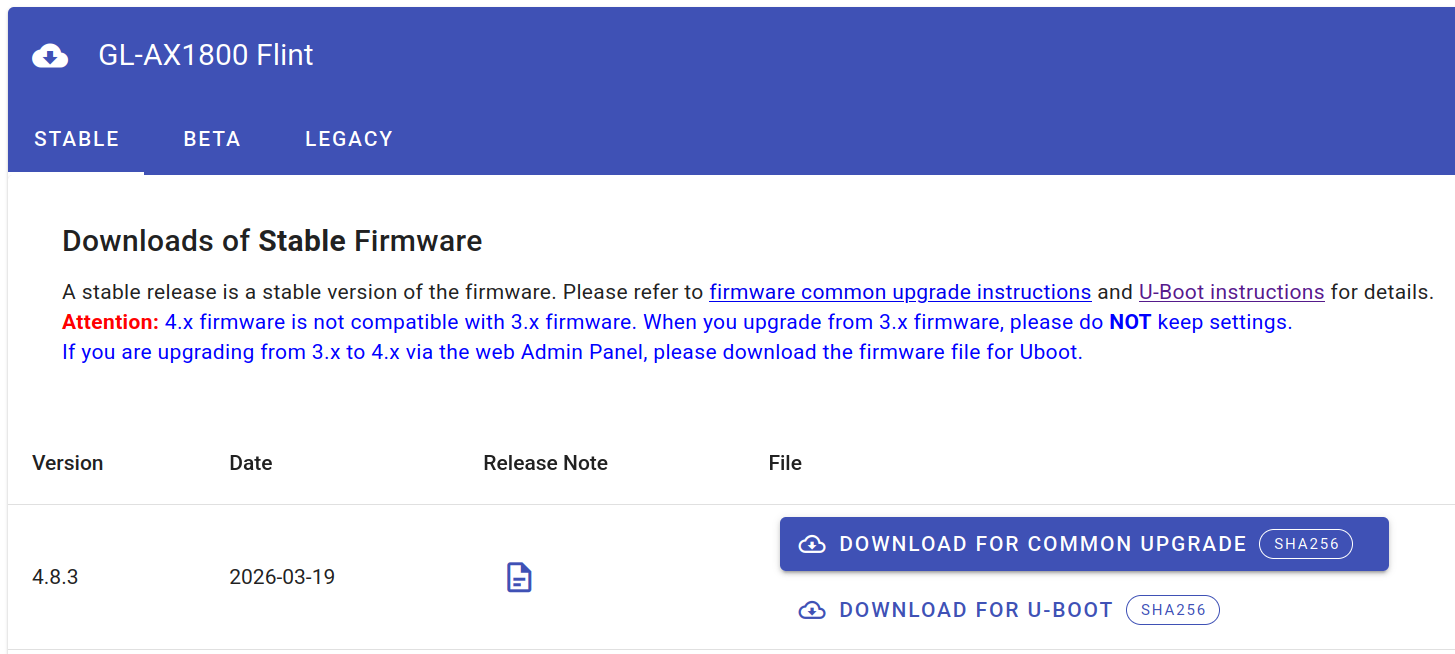Select the Date column header
The height and width of the screenshot is (654, 1455).
(251, 463)
